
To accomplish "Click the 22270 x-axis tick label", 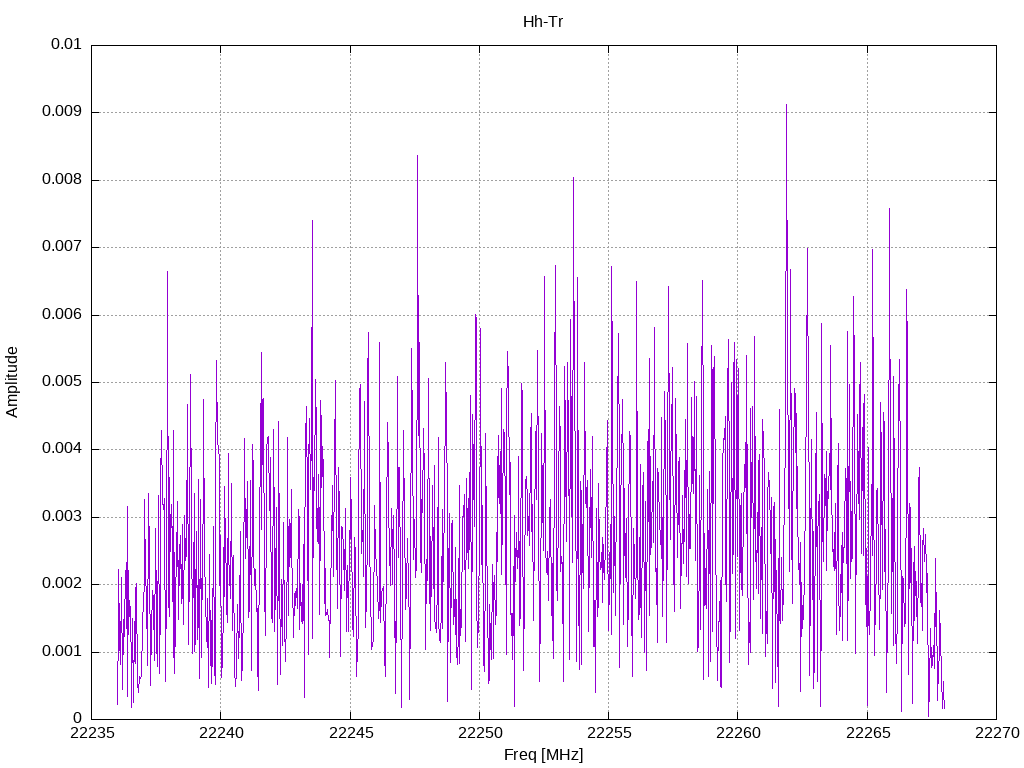I will click(x=997, y=733).
